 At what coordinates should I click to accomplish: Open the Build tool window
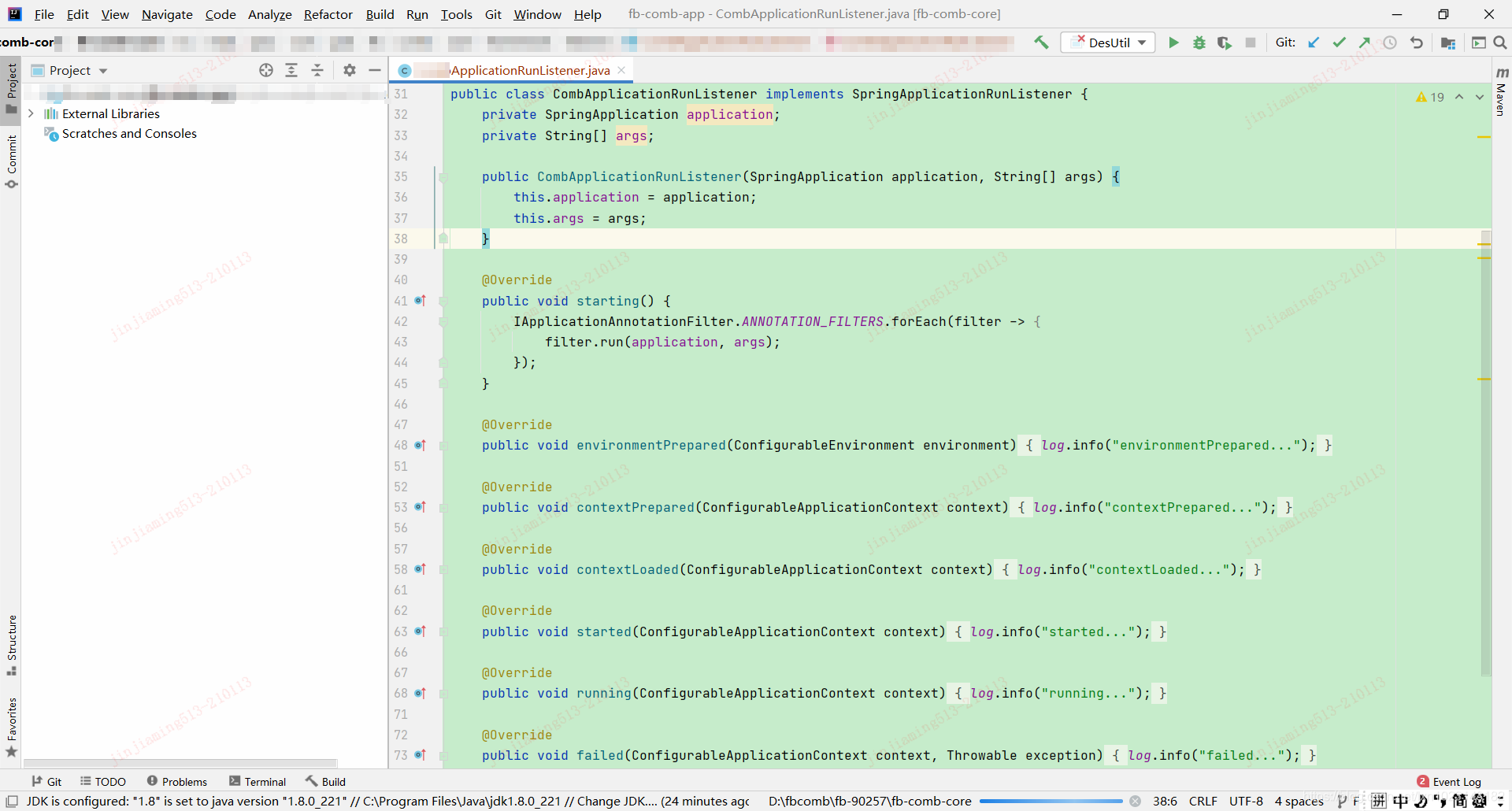[326, 781]
